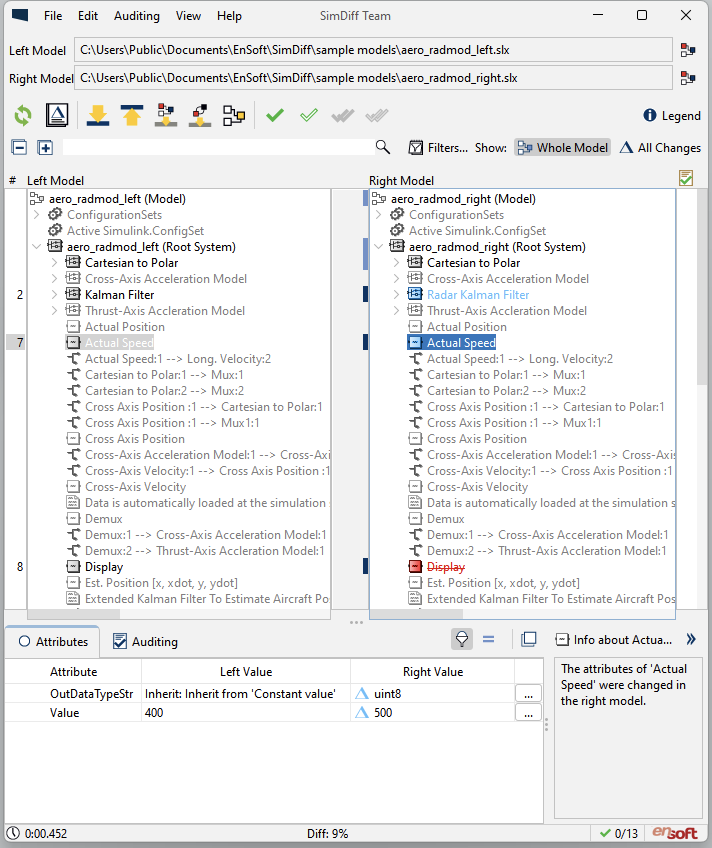Expand right ConfigurationSets node
The image size is (712, 848).
tap(378, 215)
